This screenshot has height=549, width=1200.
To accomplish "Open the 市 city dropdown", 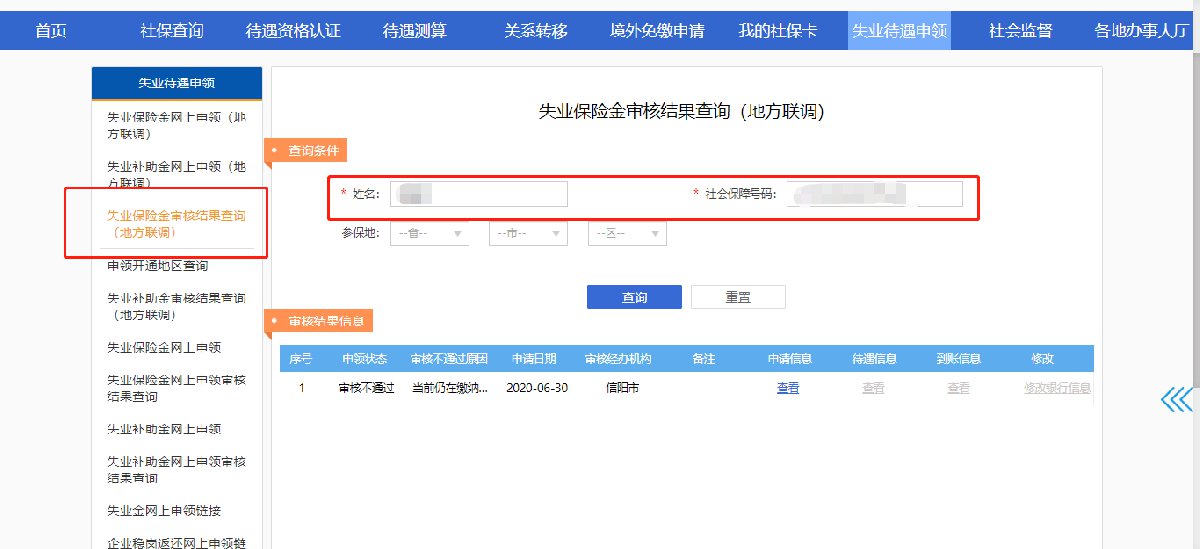I will (x=528, y=233).
